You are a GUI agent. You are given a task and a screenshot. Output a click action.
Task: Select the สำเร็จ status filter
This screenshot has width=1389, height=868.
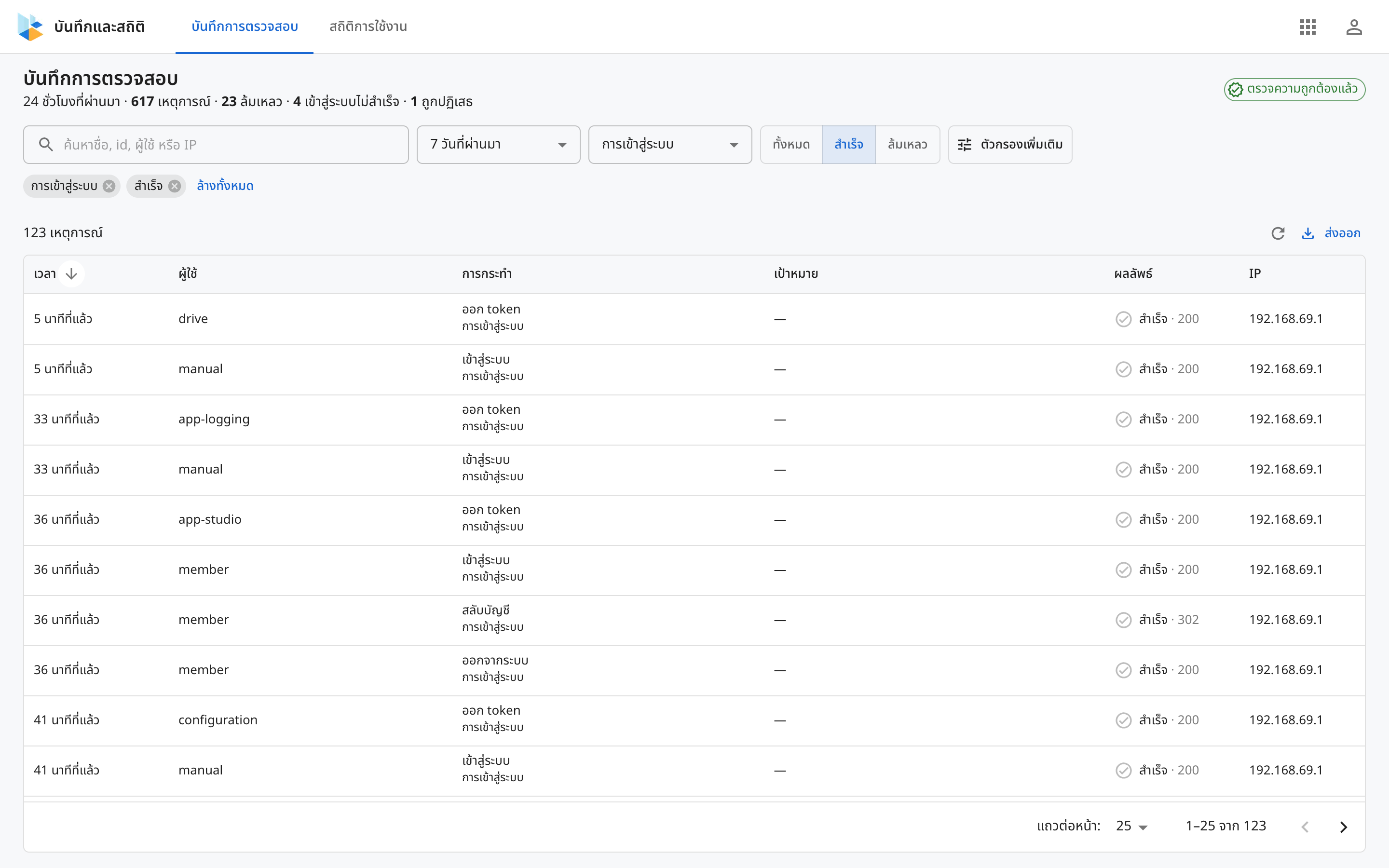pos(848,145)
